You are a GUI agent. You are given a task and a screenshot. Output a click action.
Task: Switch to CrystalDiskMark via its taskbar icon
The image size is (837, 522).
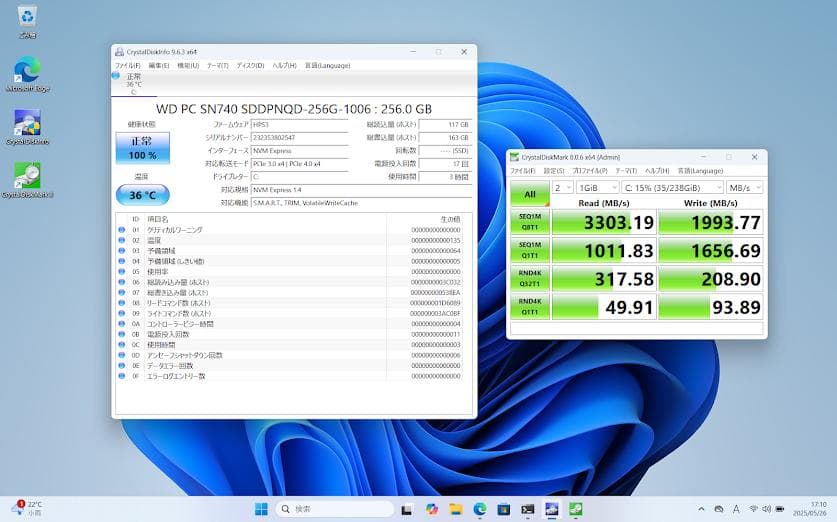pyautogui.click(x=575, y=509)
